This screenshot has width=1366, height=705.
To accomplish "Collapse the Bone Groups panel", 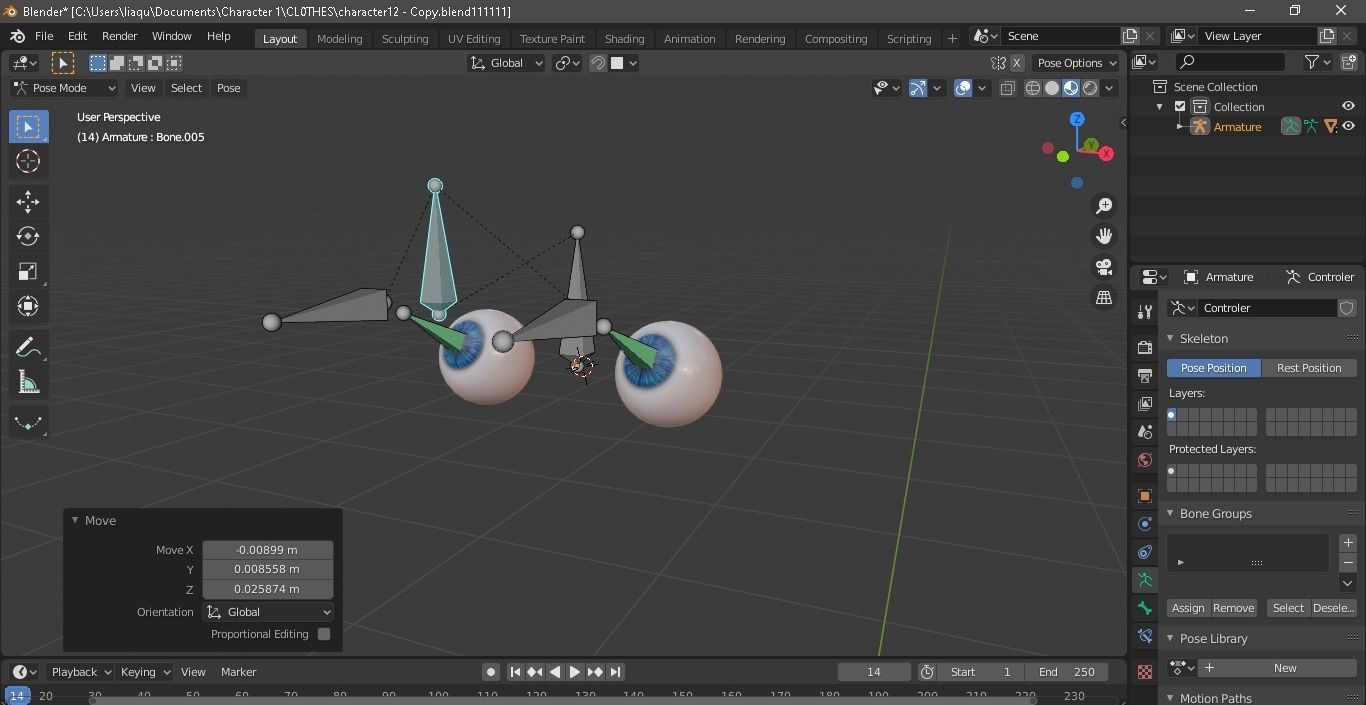I will (x=1171, y=513).
